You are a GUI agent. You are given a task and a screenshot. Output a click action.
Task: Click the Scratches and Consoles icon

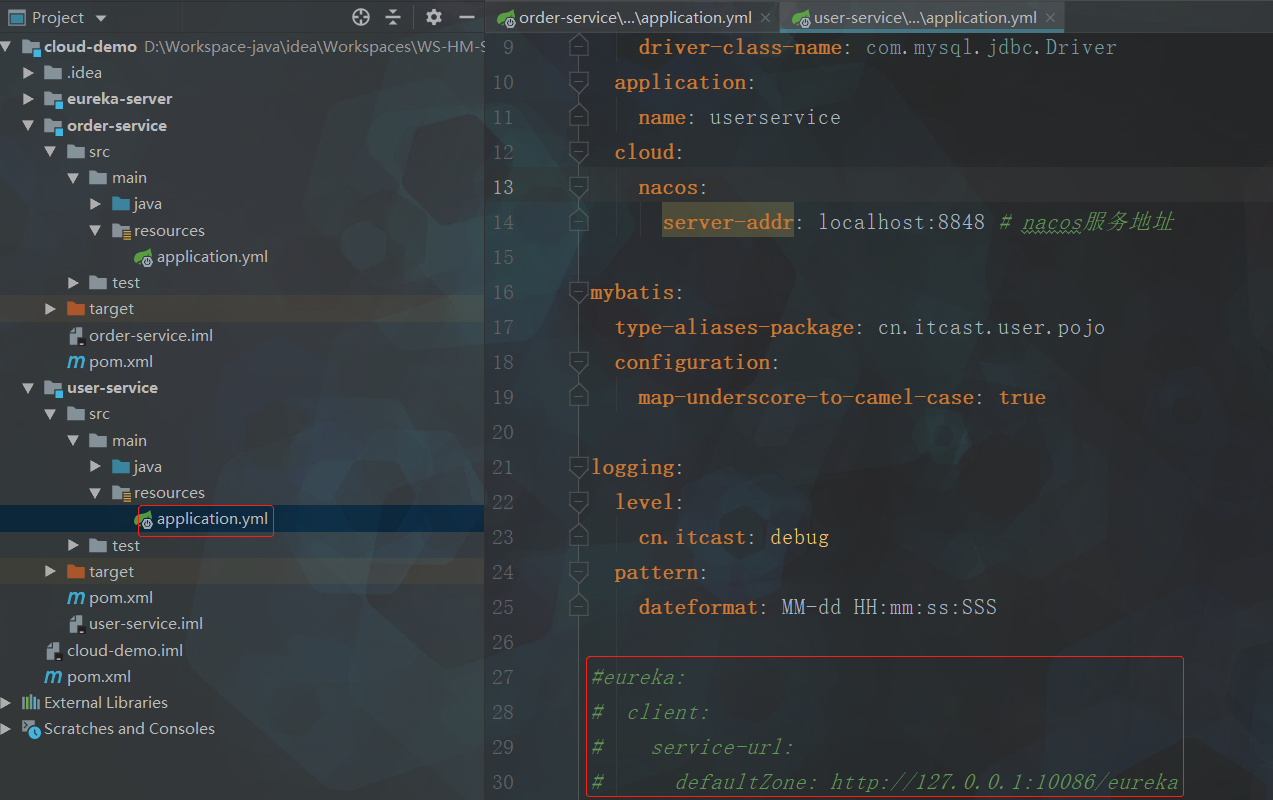point(31,729)
